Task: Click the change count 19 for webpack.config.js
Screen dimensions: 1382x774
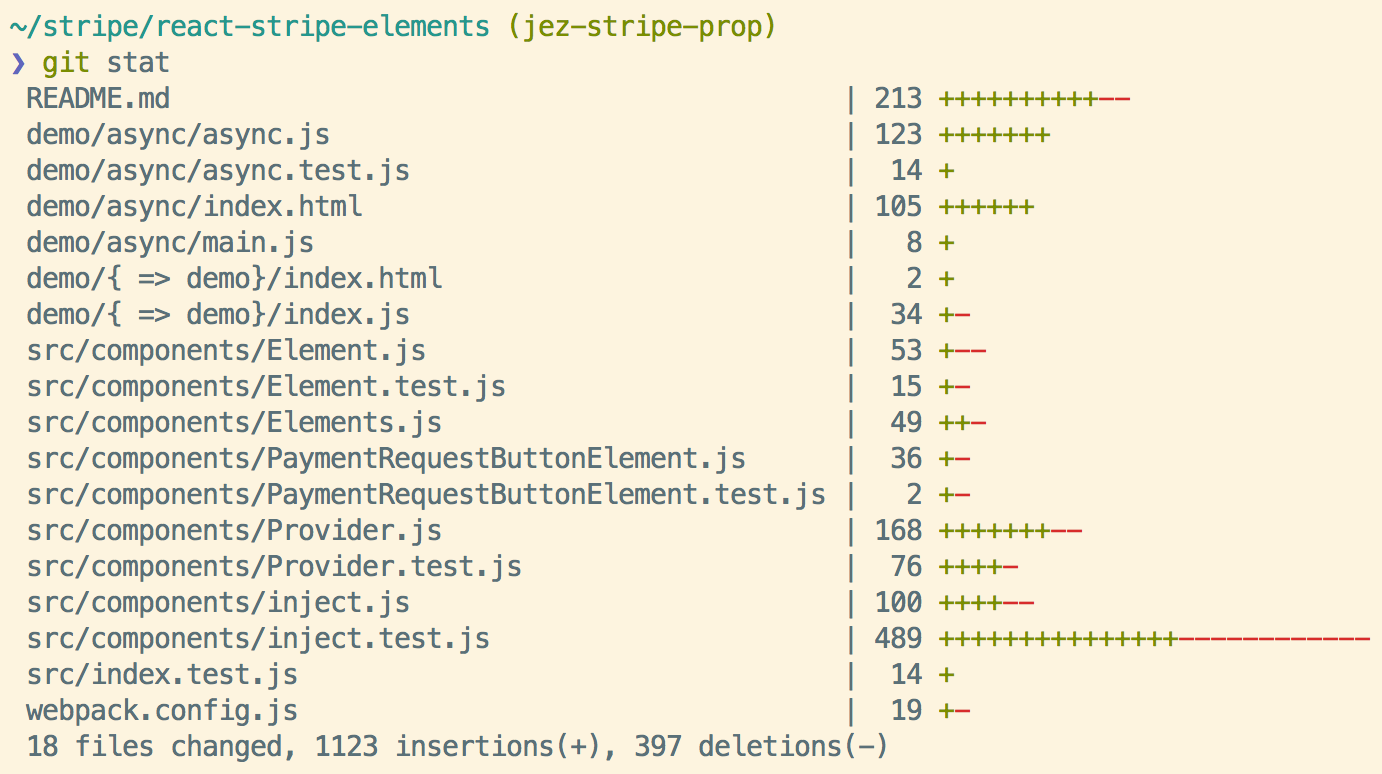Action: [x=906, y=711]
